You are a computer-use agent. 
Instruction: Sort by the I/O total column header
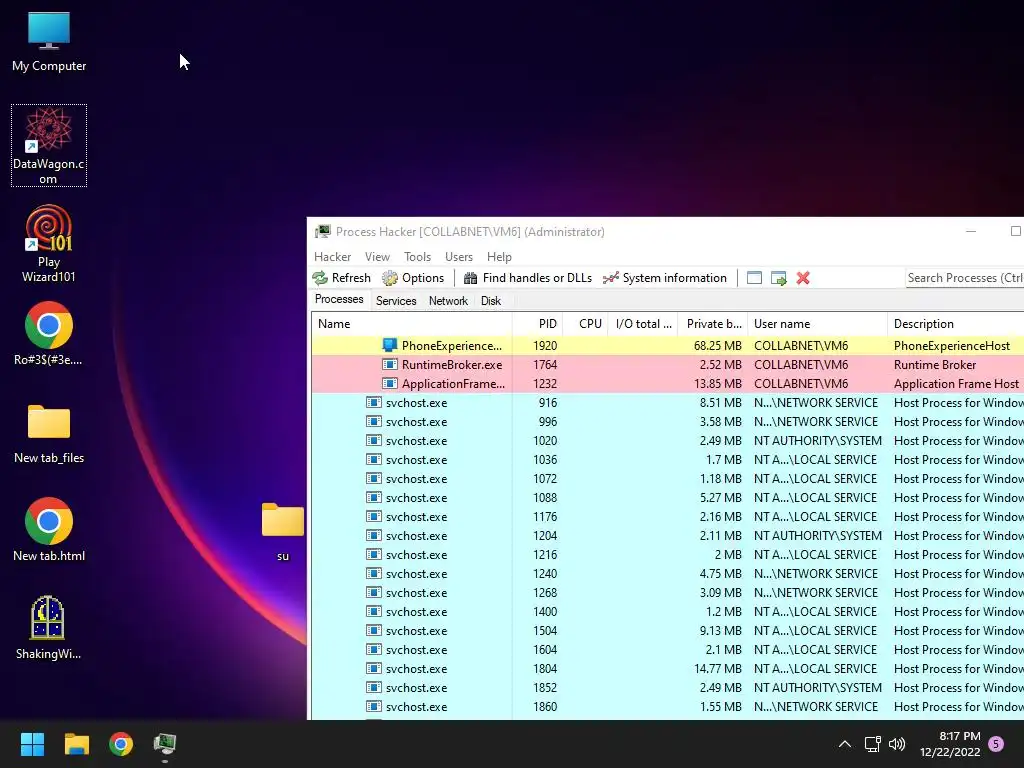pyautogui.click(x=643, y=324)
